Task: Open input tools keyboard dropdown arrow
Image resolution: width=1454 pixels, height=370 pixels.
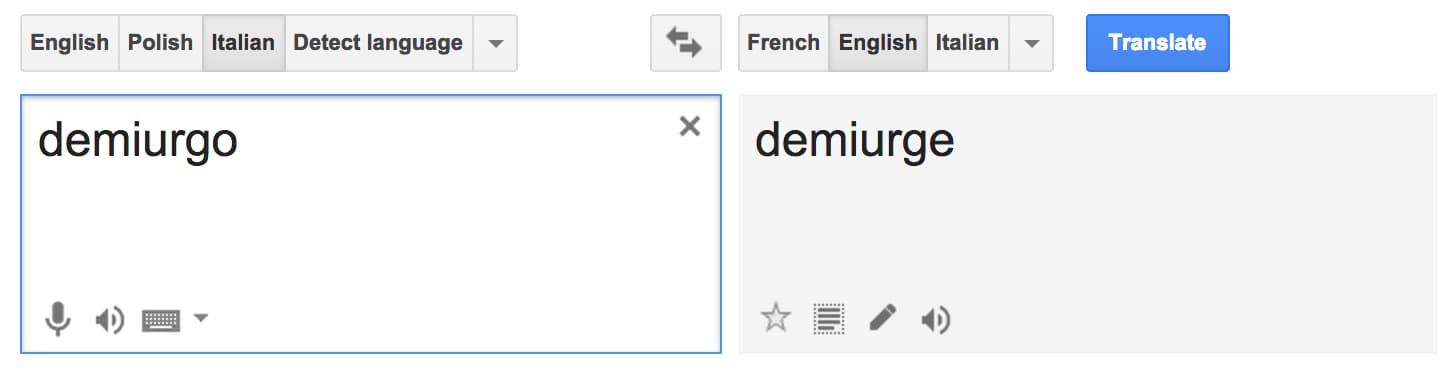Action: pos(200,319)
